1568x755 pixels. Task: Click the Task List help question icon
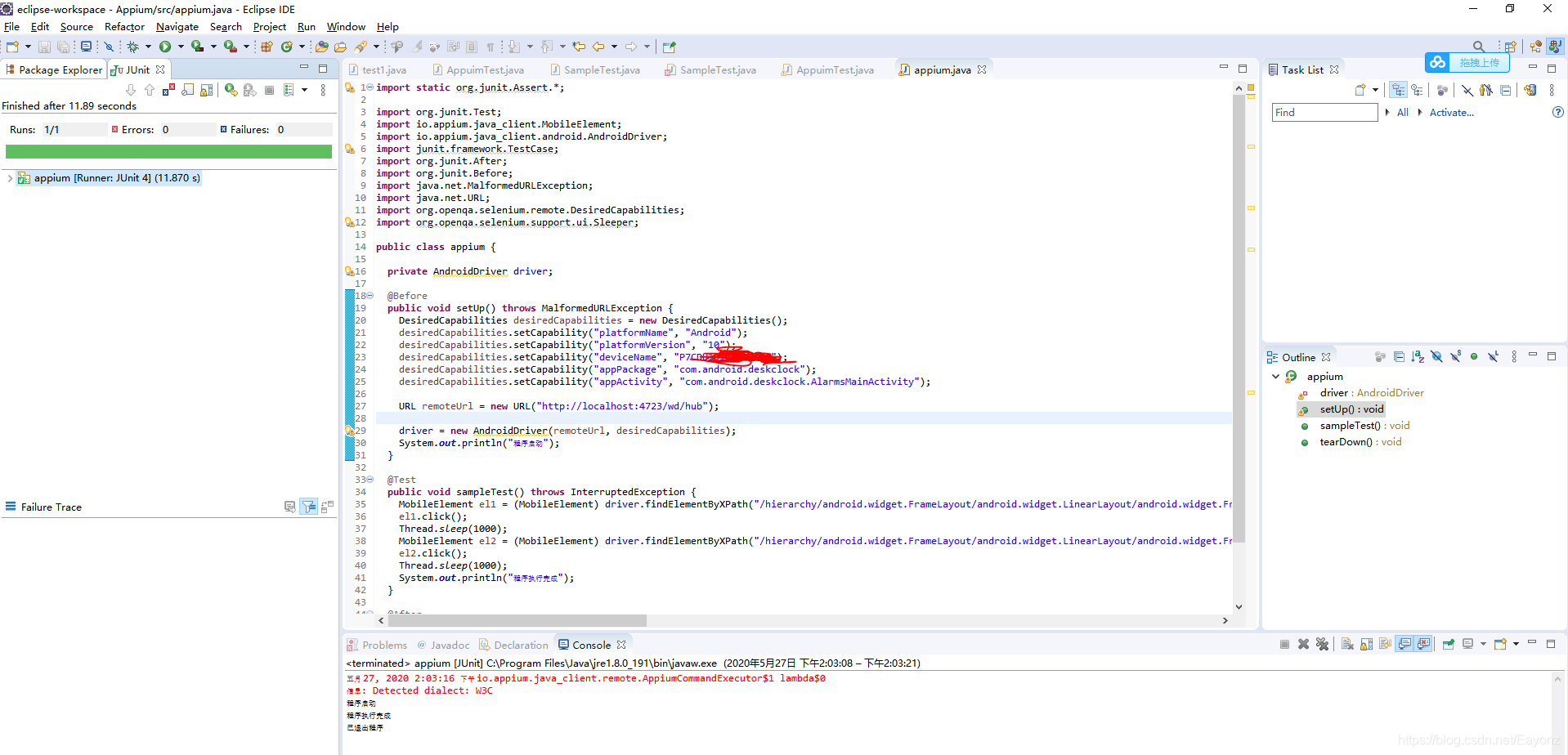click(1558, 112)
